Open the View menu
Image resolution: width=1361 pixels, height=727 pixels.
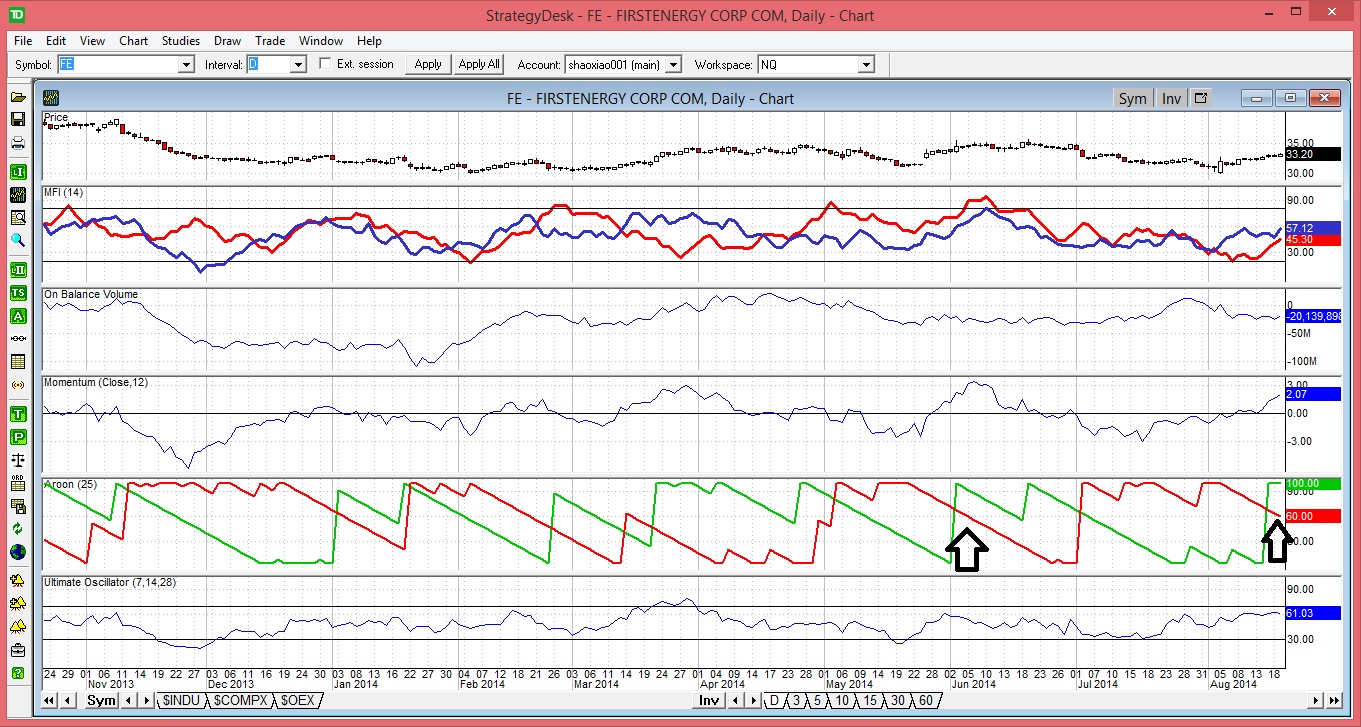[x=92, y=41]
